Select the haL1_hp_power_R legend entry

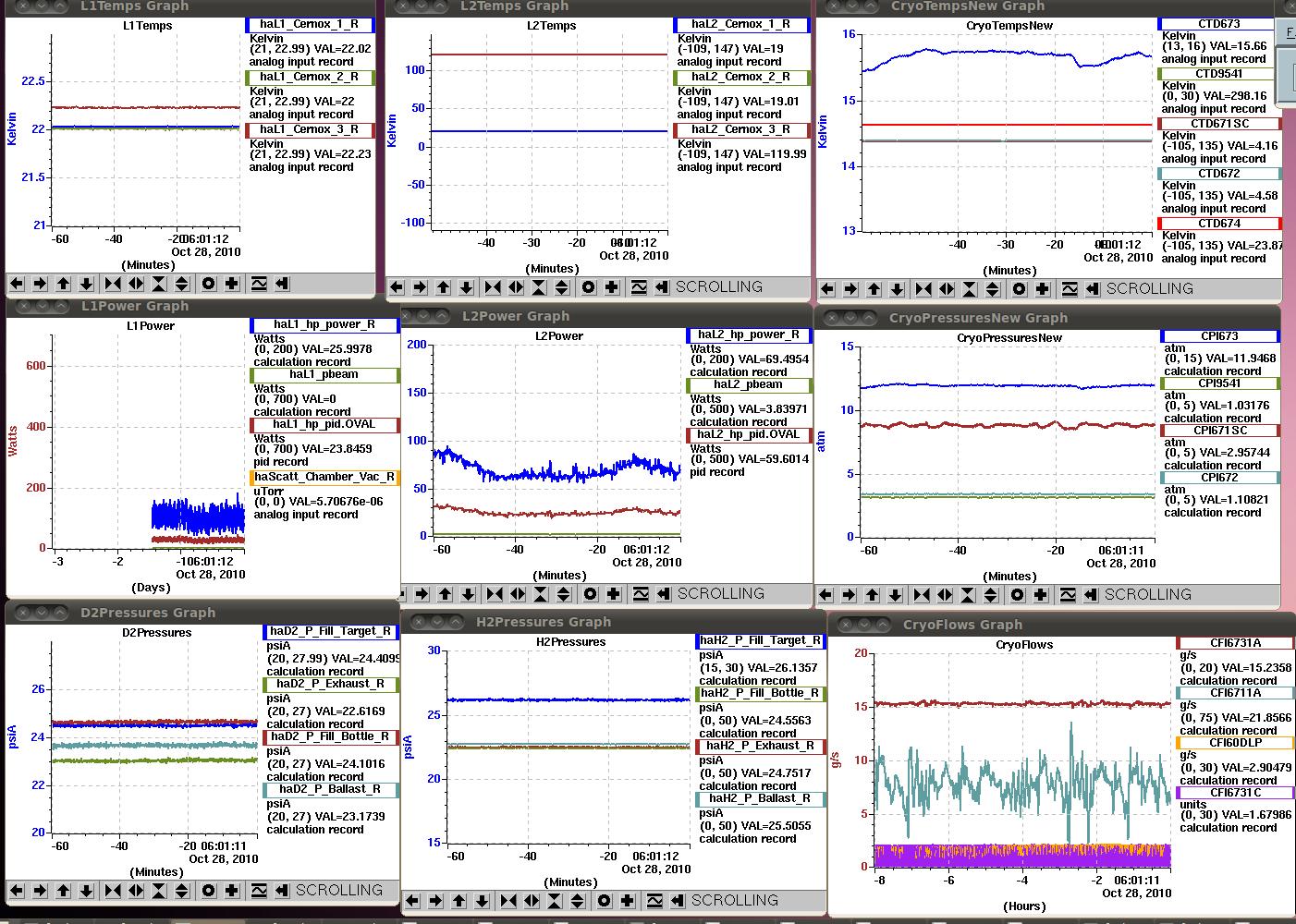click(324, 325)
